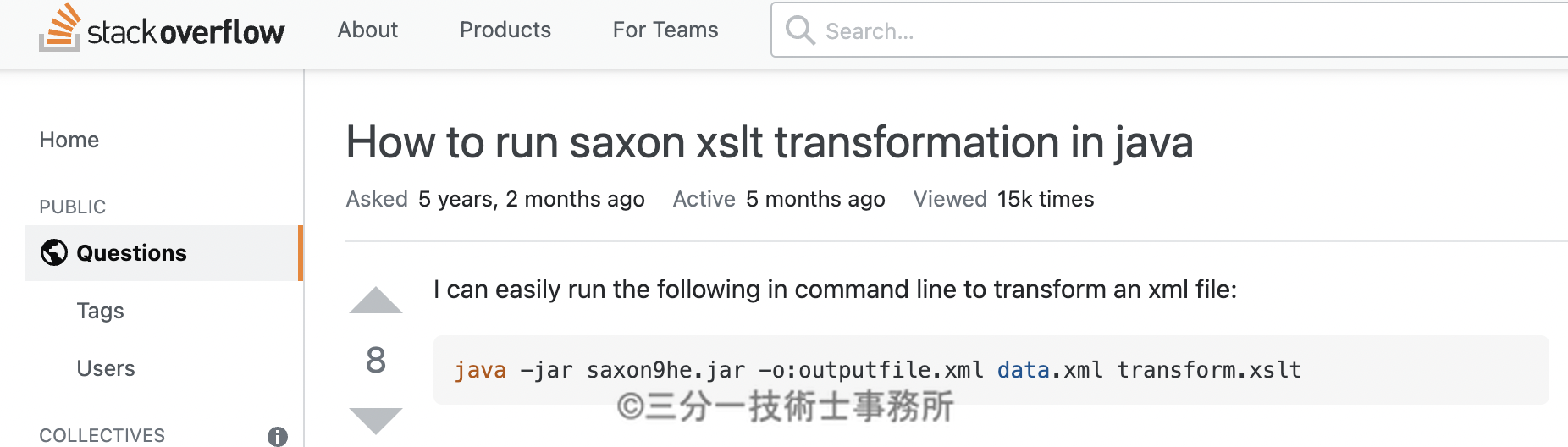Image resolution: width=1568 pixels, height=447 pixels.
Task: Click the question title about saxon xslt
Action: point(770,142)
